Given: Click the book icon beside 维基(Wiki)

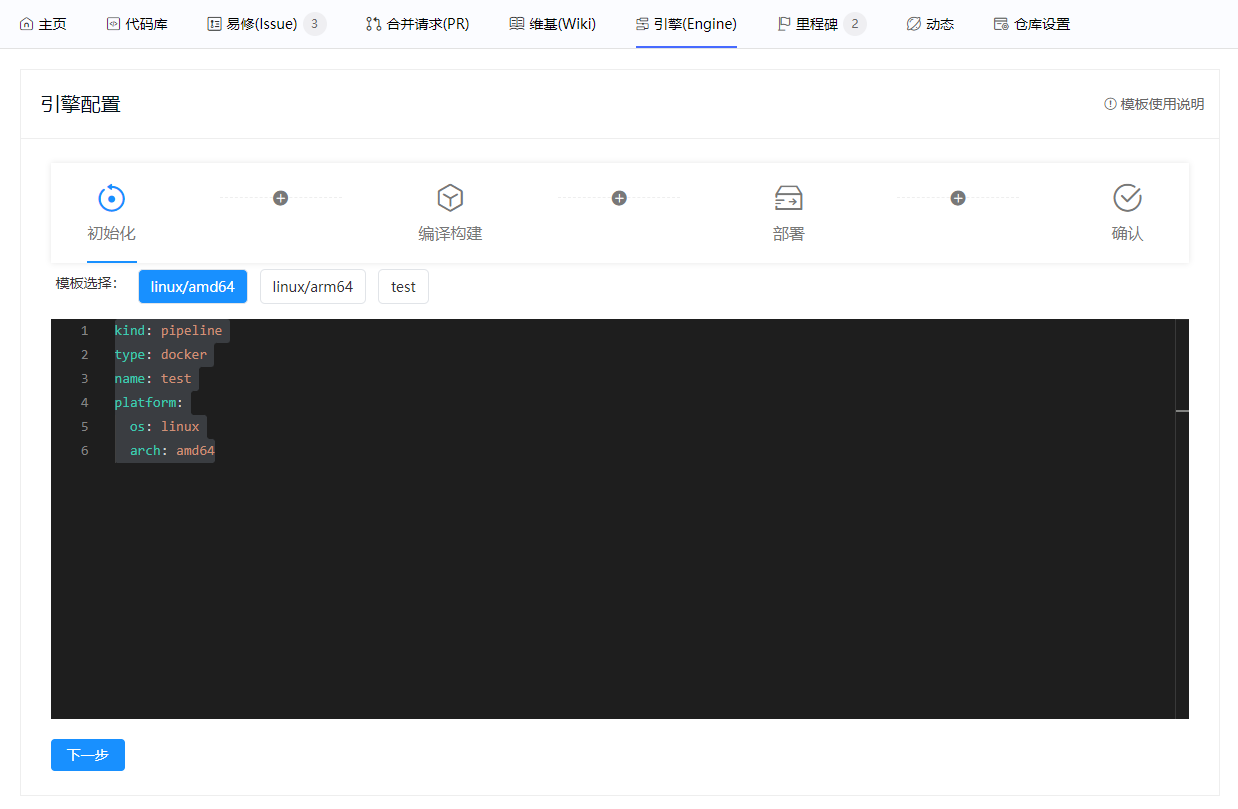Looking at the screenshot, I should [x=516, y=24].
